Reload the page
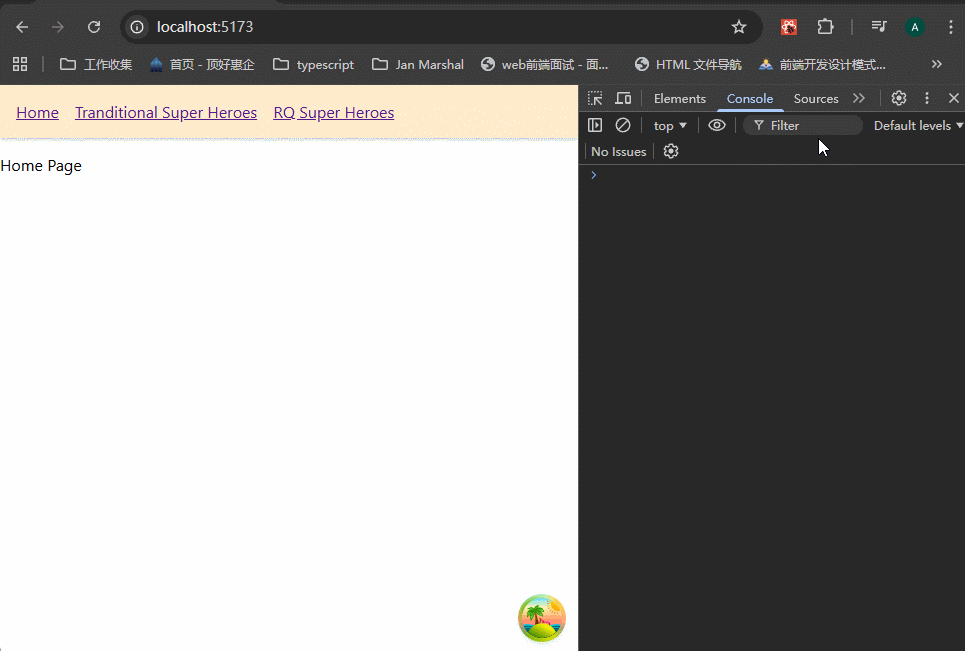This screenshot has height=651, width=965. [94, 27]
